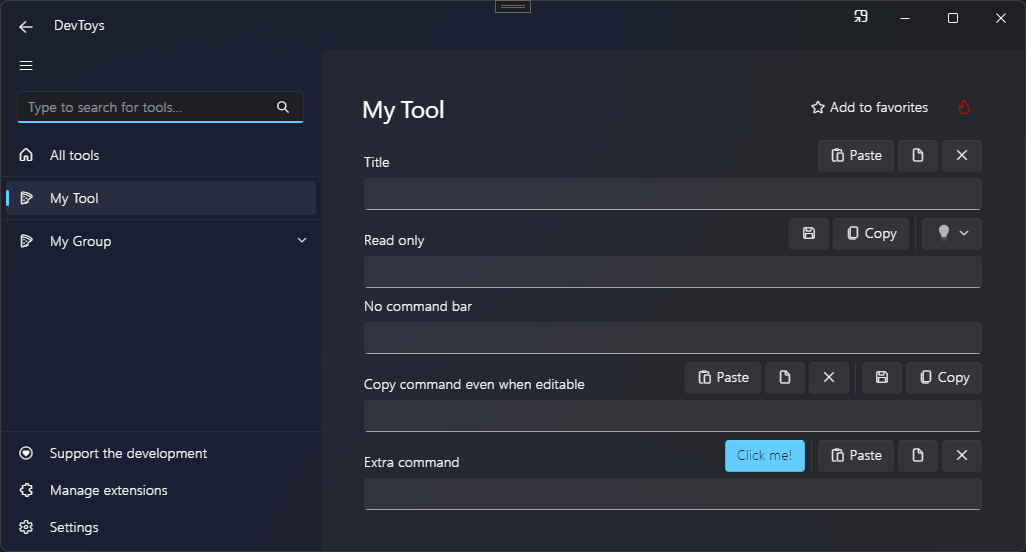Click the My Tool sidebar icon
Image resolution: width=1026 pixels, height=552 pixels.
26,198
